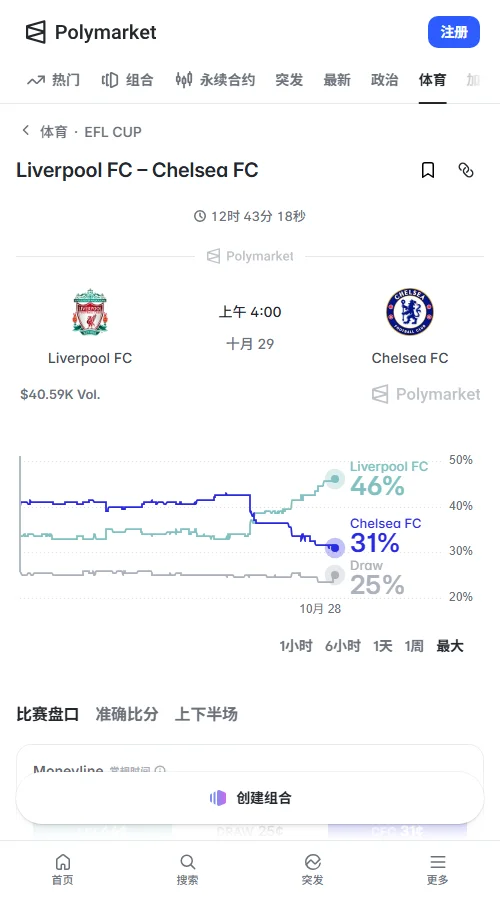The width and height of the screenshot is (500, 900).
Task: Click the Chelsea FC crest
Action: [409, 312]
